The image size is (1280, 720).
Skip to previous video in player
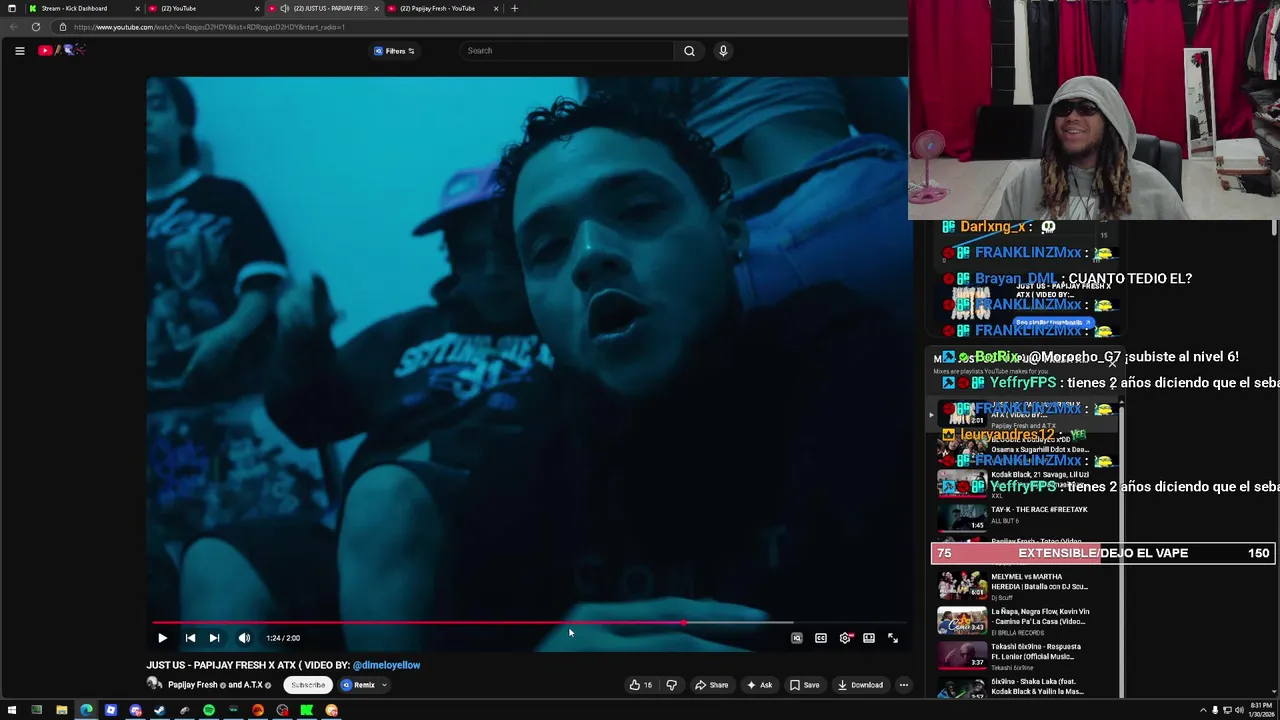(x=190, y=638)
